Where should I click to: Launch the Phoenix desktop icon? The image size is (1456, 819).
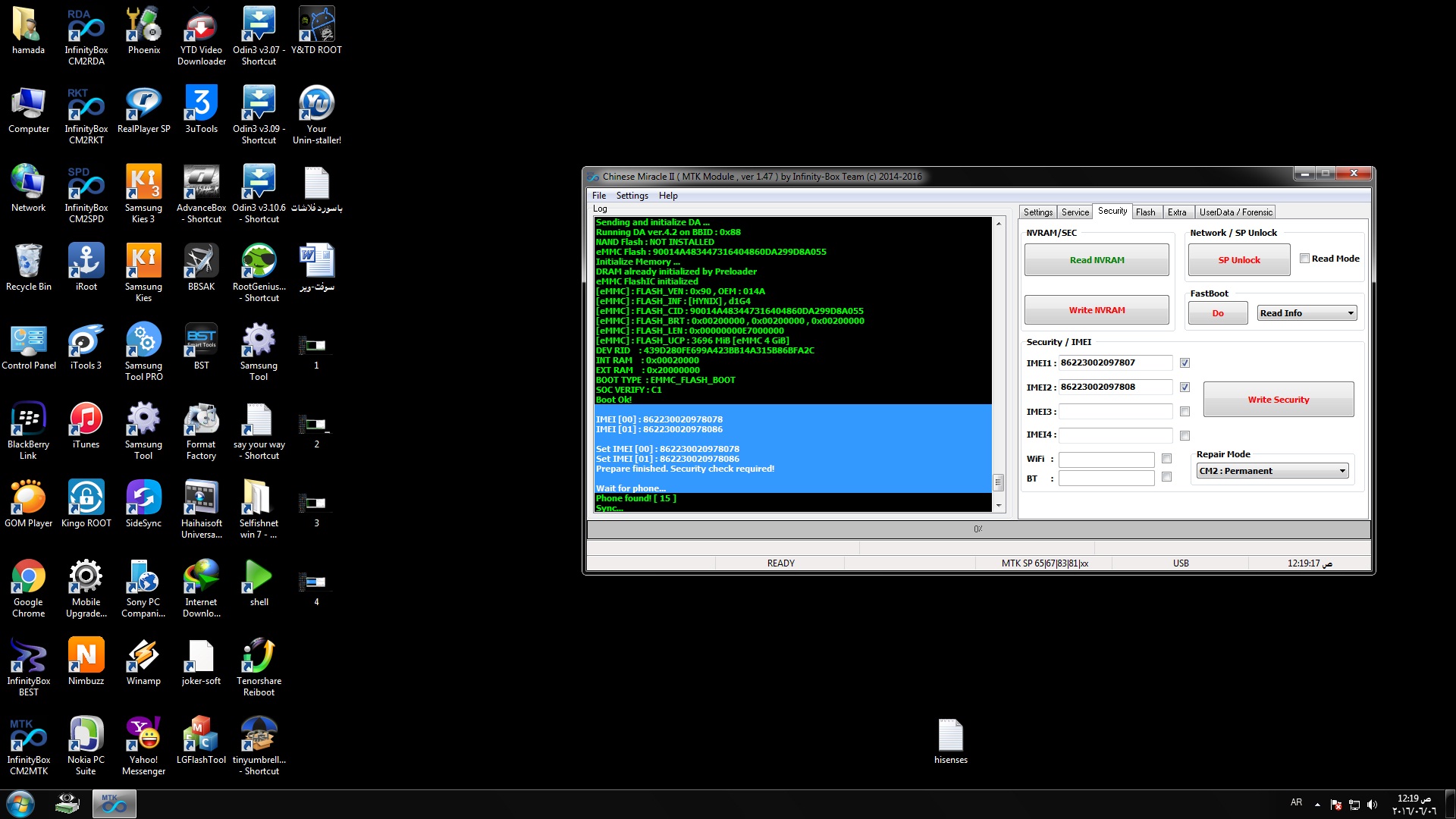[144, 30]
